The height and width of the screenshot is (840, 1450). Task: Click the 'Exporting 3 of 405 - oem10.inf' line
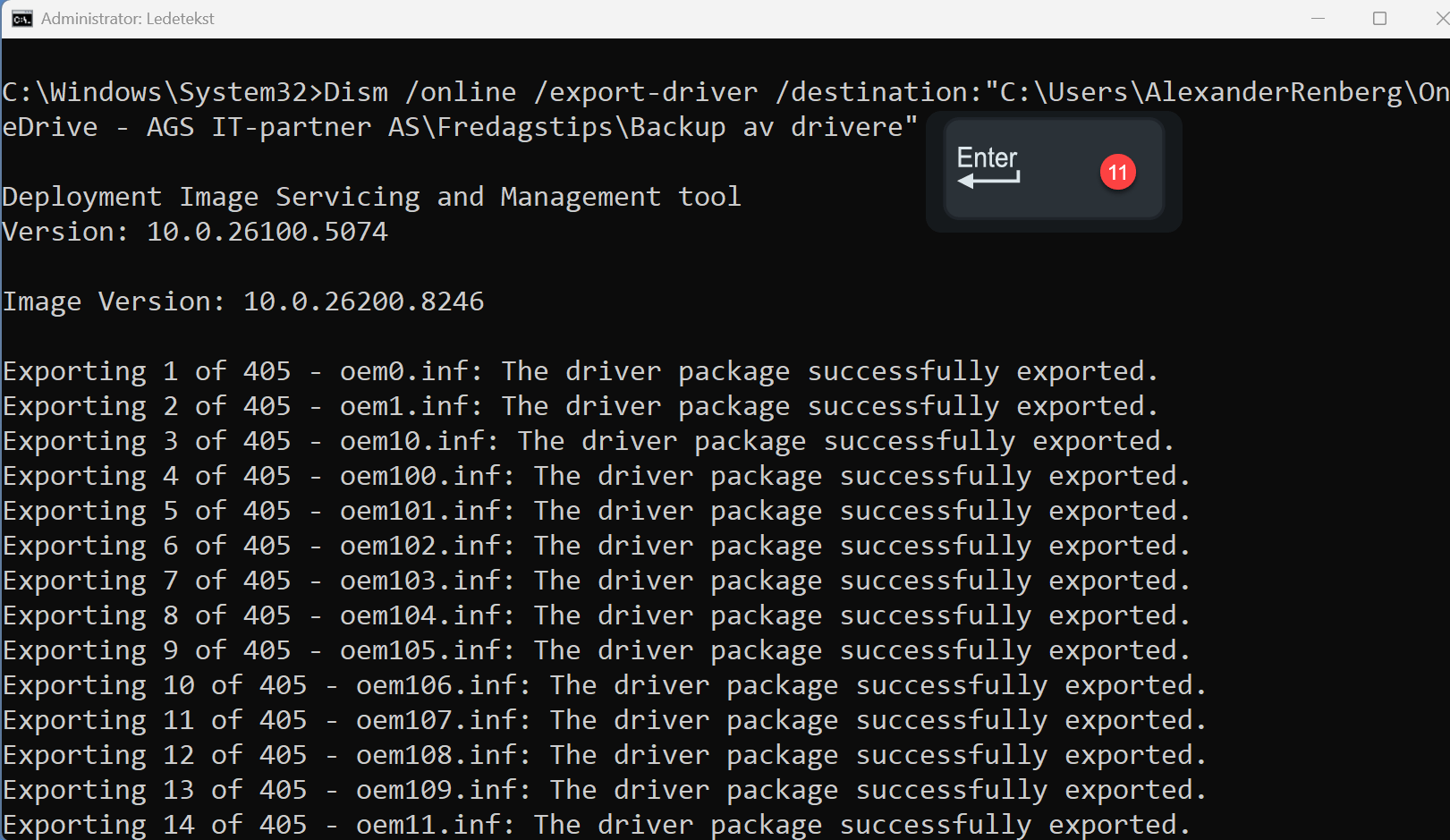pyautogui.click(x=589, y=441)
